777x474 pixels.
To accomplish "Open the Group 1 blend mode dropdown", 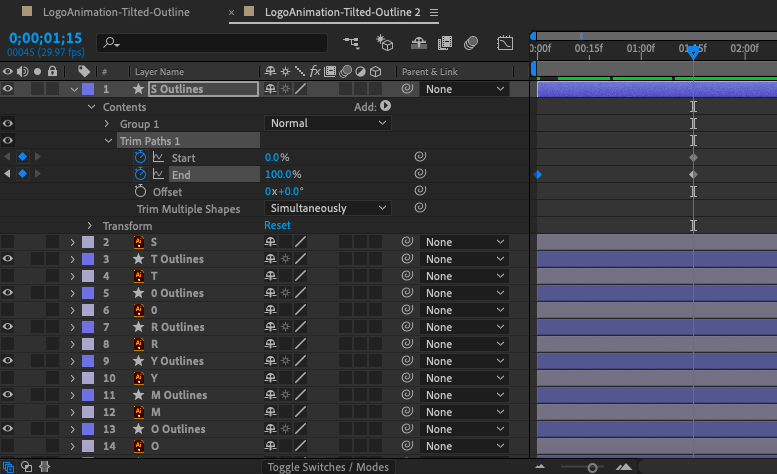I will 327,123.
